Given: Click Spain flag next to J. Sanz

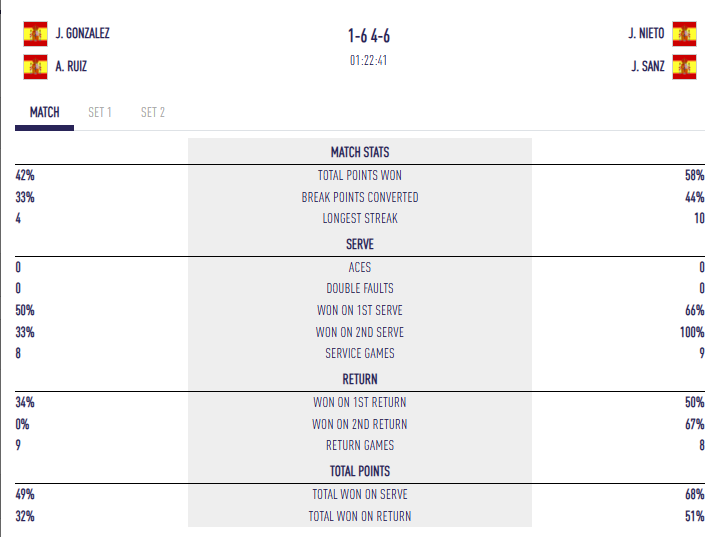Looking at the screenshot, I should point(684,68).
